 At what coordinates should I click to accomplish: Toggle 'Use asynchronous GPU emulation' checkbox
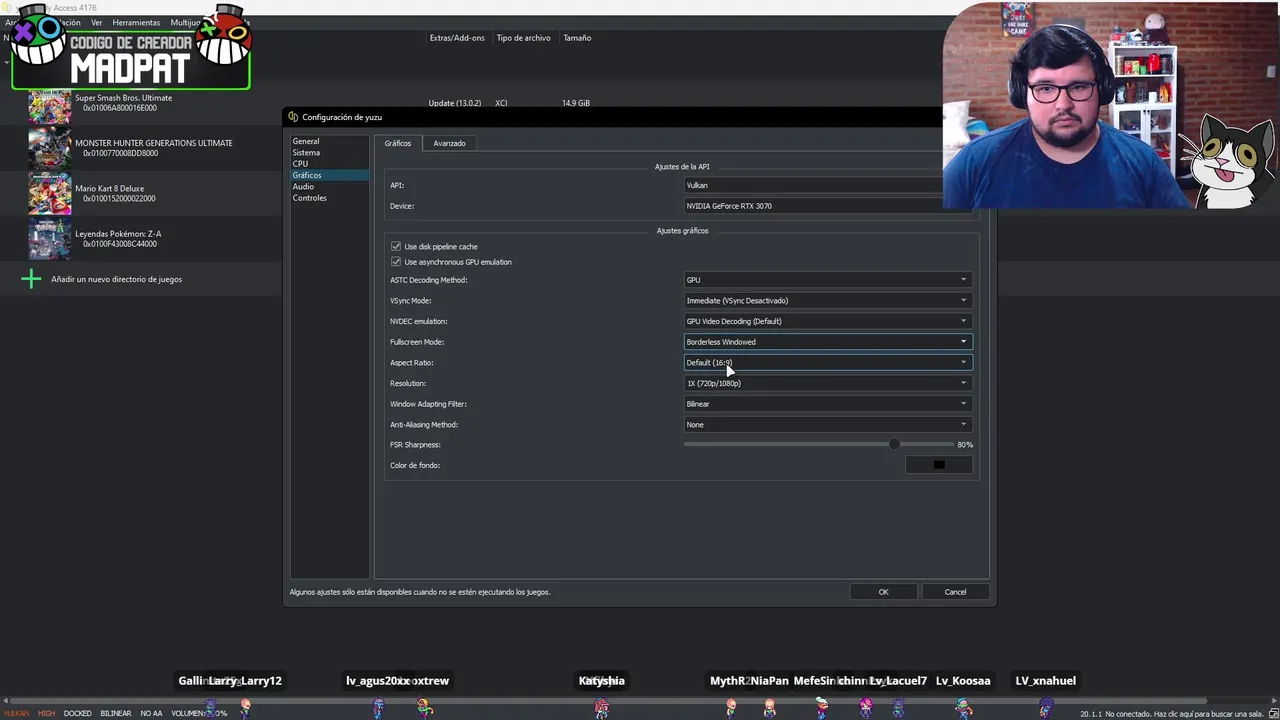pos(396,262)
